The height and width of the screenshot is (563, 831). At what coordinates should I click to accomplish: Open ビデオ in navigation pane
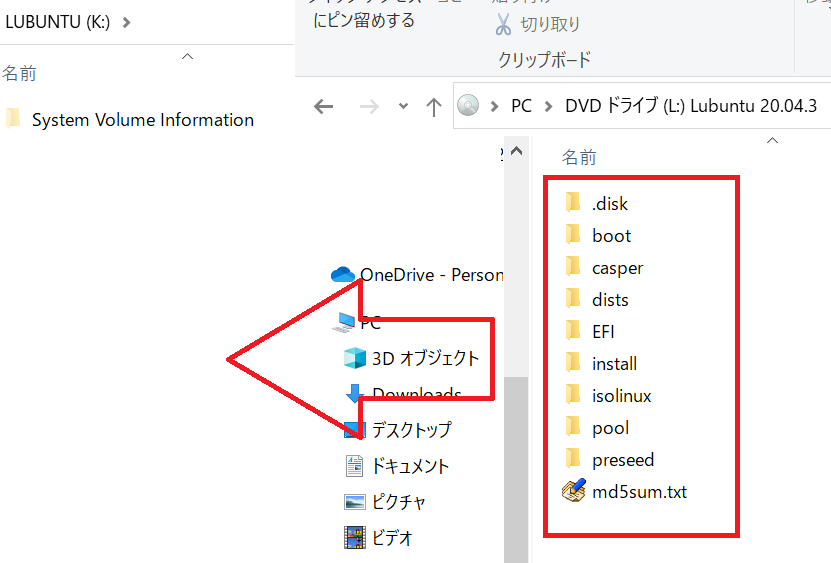point(392,538)
